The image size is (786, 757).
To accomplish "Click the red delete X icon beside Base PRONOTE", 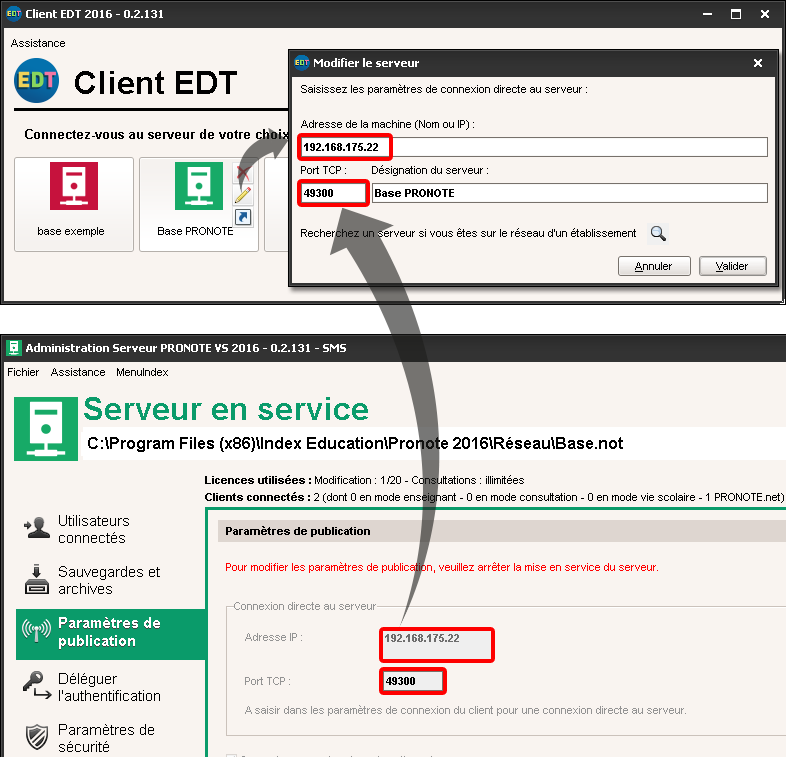I will (243, 173).
